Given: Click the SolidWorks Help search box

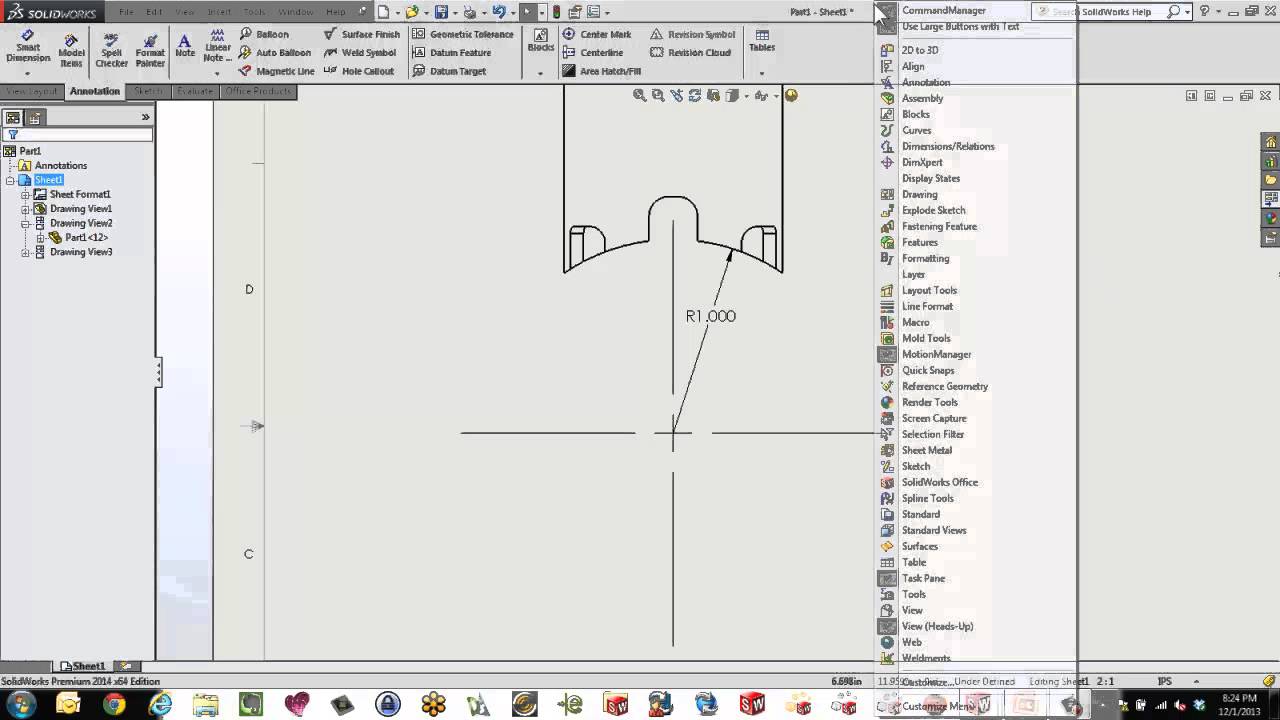Looking at the screenshot, I should [1099, 11].
